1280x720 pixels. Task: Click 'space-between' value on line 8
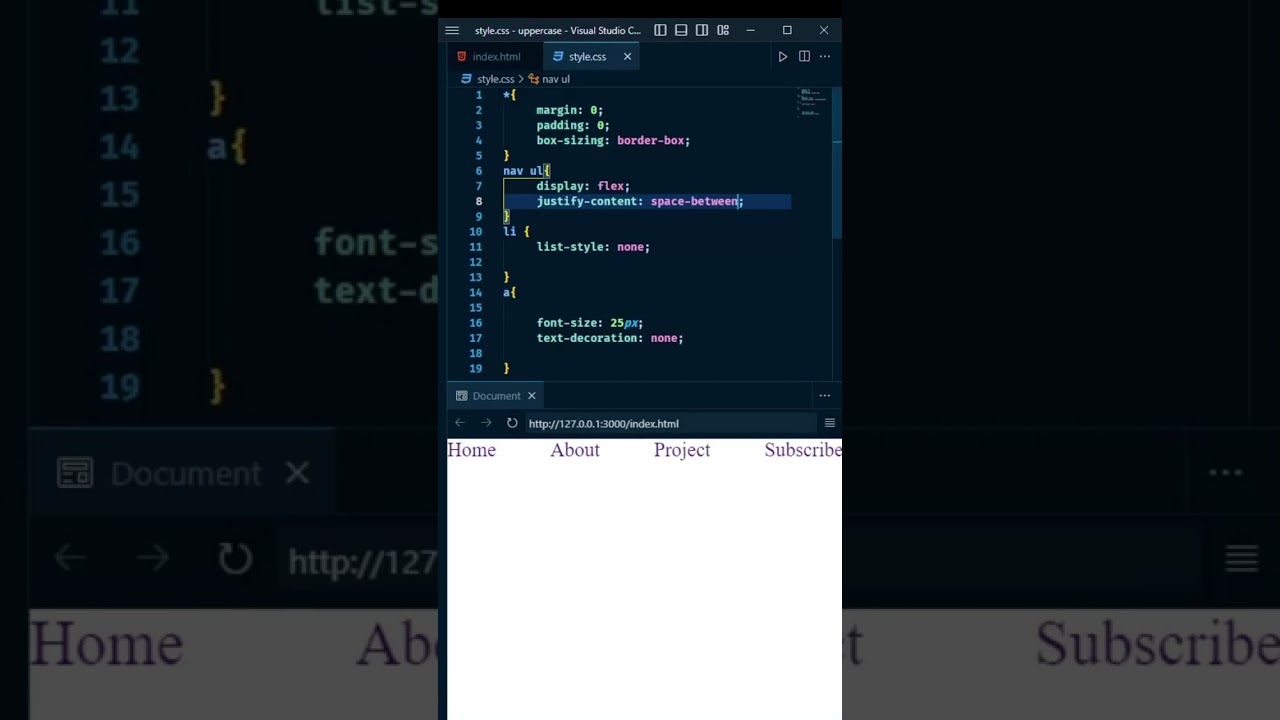click(694, 201)
